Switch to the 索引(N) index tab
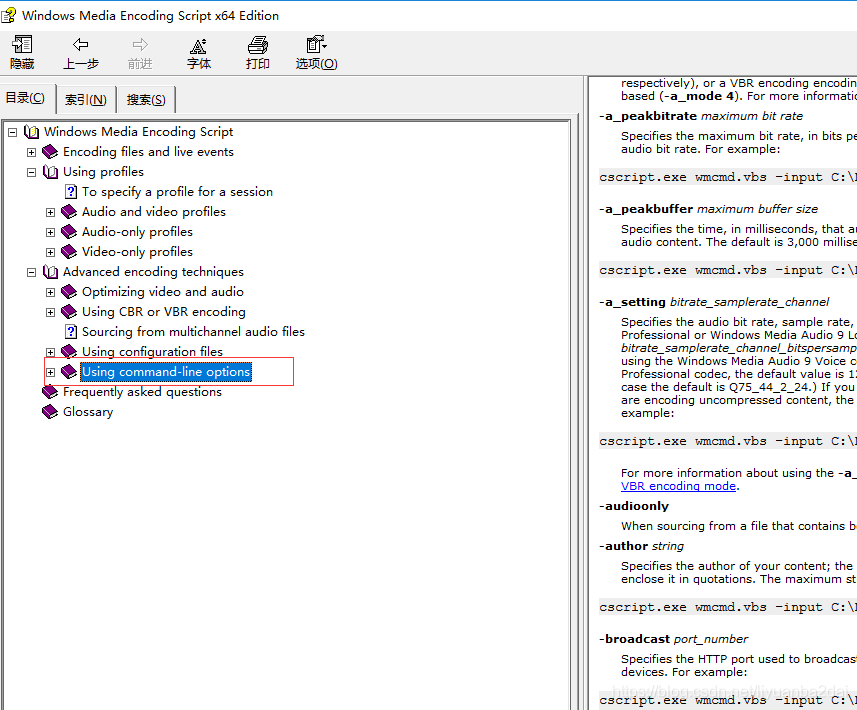Screen dimensions: 857x710 [86, 99]
